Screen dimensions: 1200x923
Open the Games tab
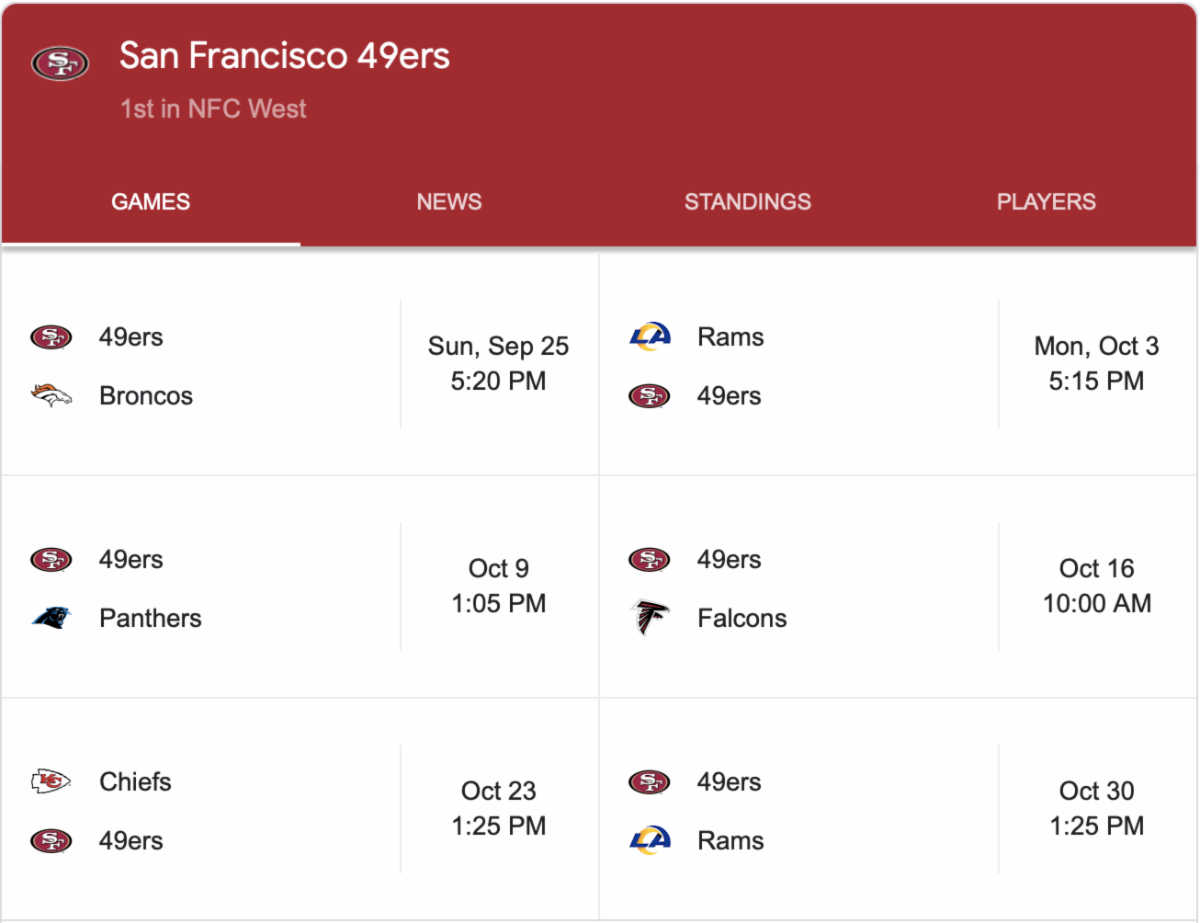[151, 202]
